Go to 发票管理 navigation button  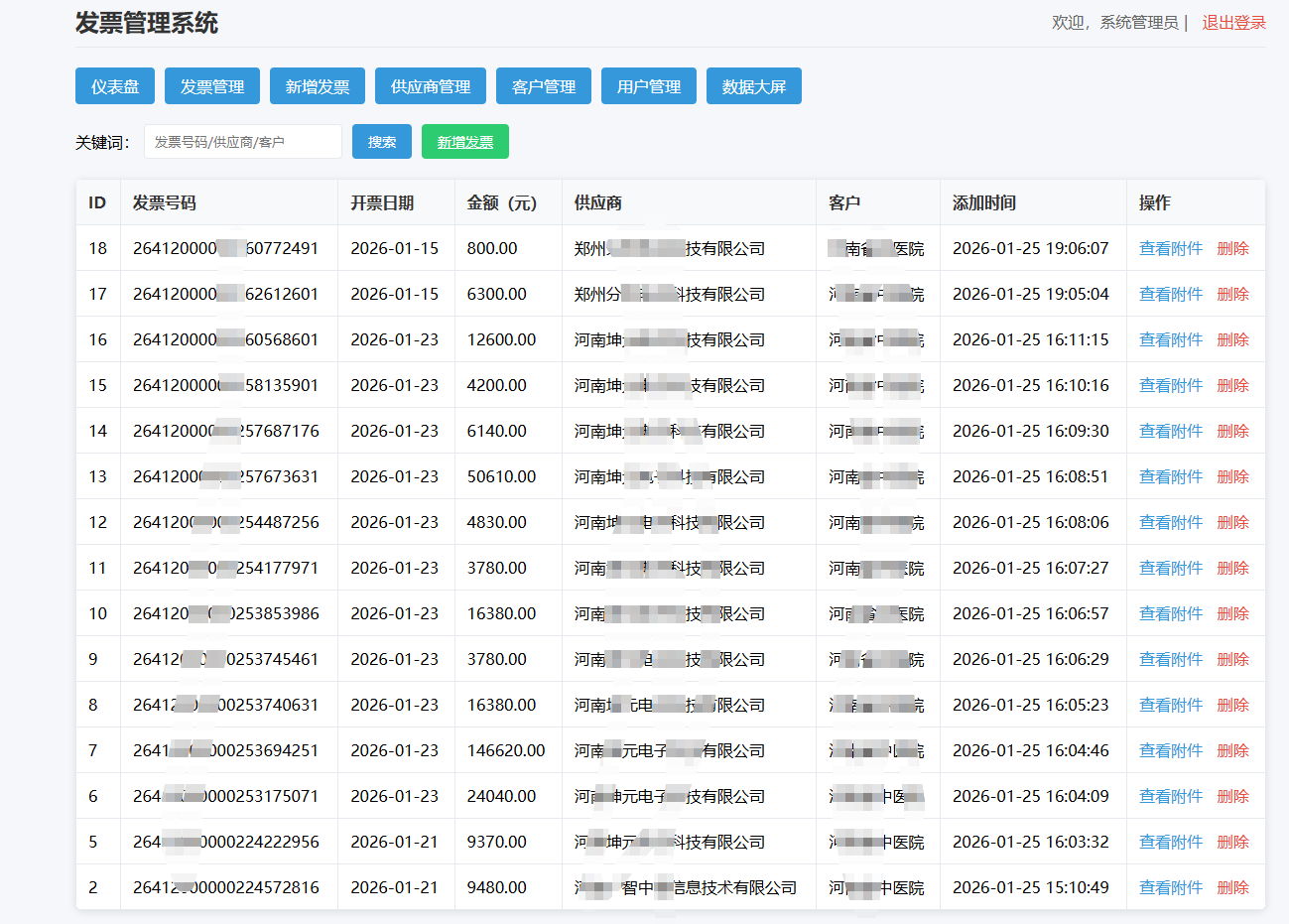click(211, 86)
